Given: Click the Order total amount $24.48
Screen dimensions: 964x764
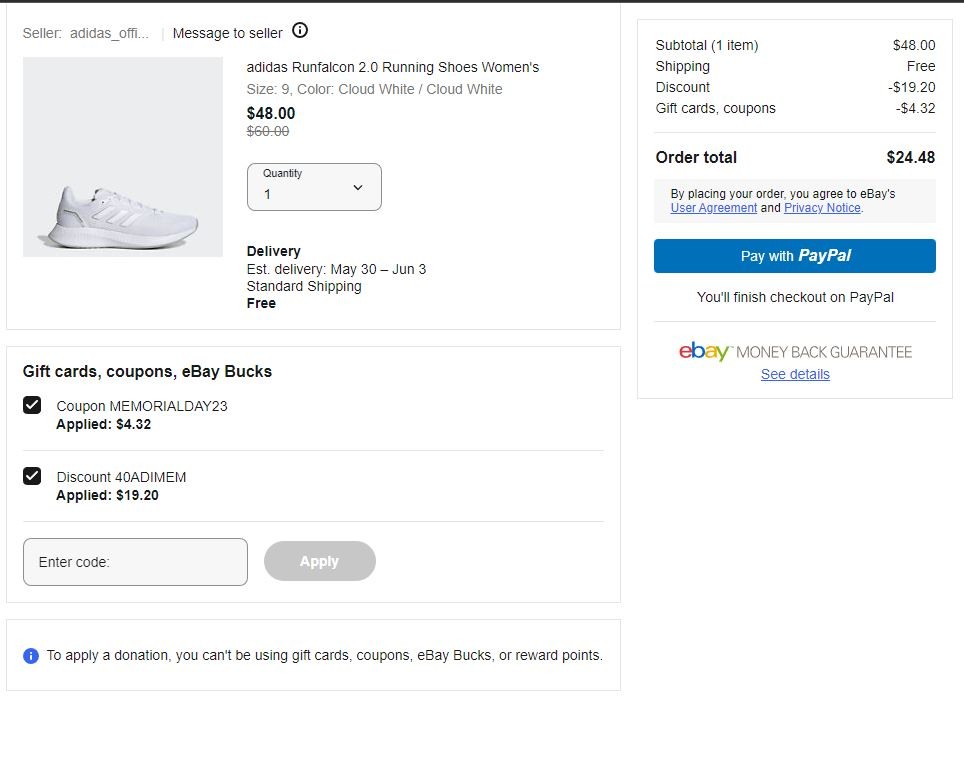Looking at the screenshot, I should (910, 157).
